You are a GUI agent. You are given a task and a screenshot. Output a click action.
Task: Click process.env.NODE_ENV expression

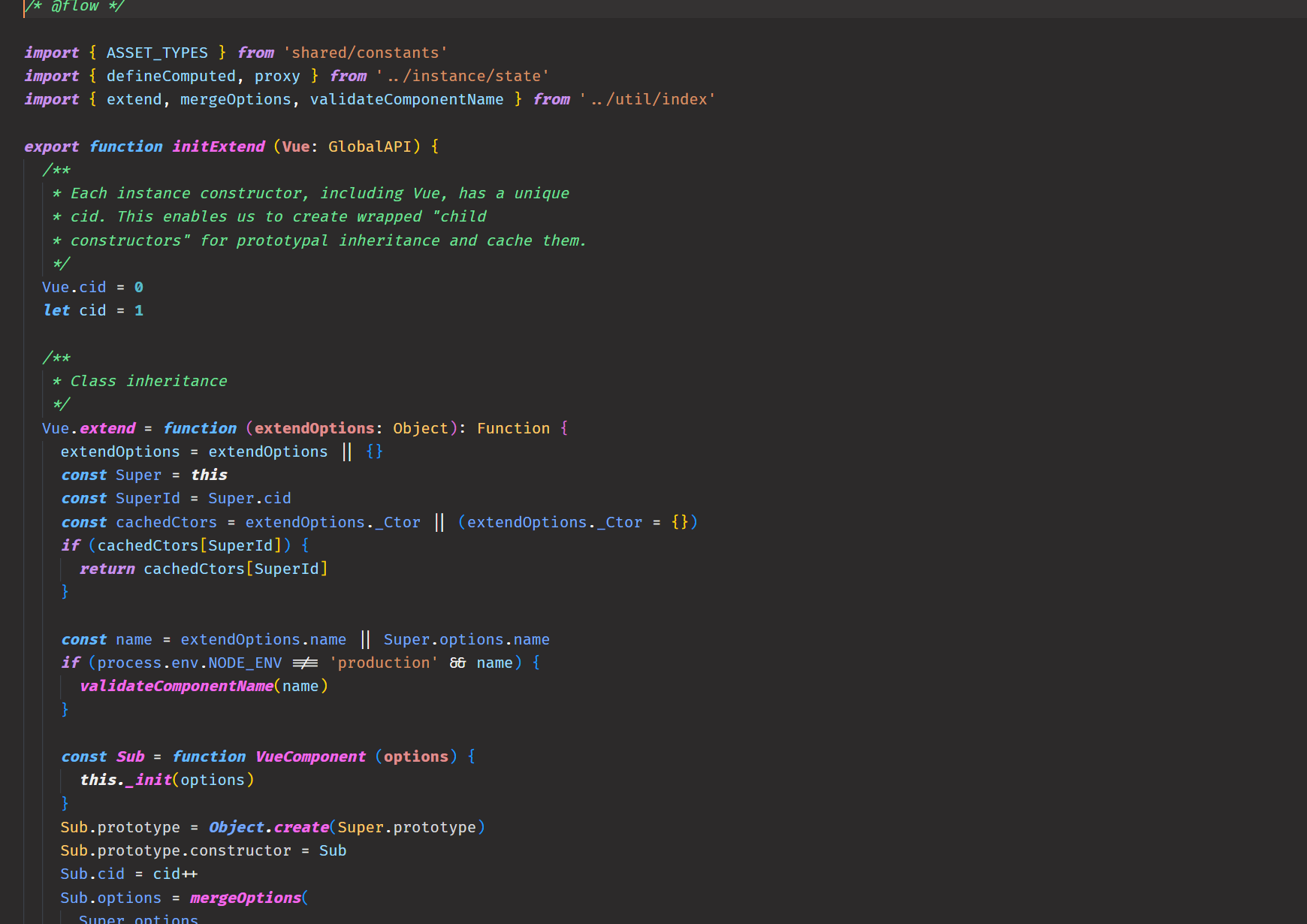(x=189, y=663)
